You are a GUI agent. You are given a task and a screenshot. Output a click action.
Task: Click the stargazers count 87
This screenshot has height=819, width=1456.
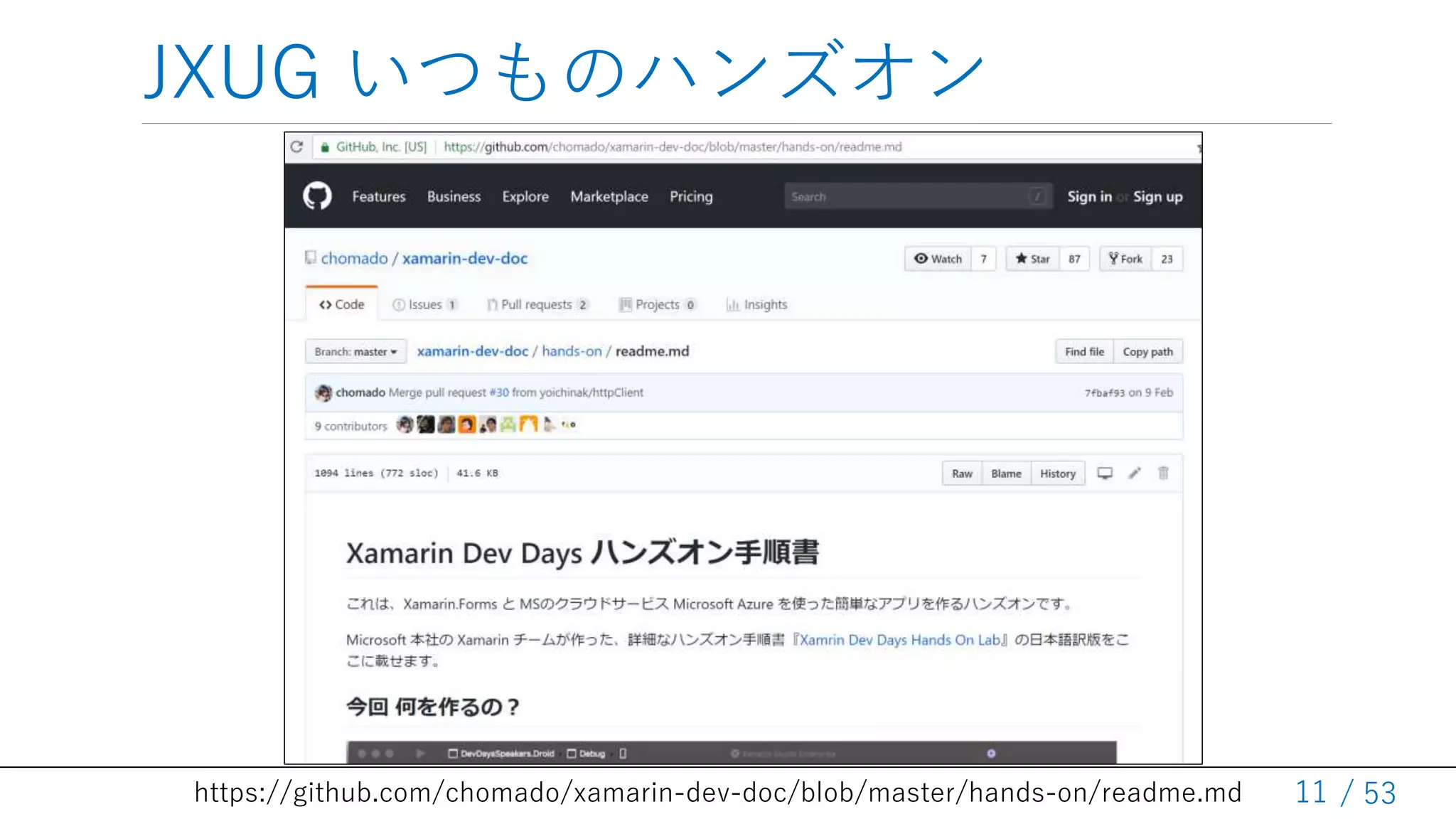click(x=1074, y=259)
